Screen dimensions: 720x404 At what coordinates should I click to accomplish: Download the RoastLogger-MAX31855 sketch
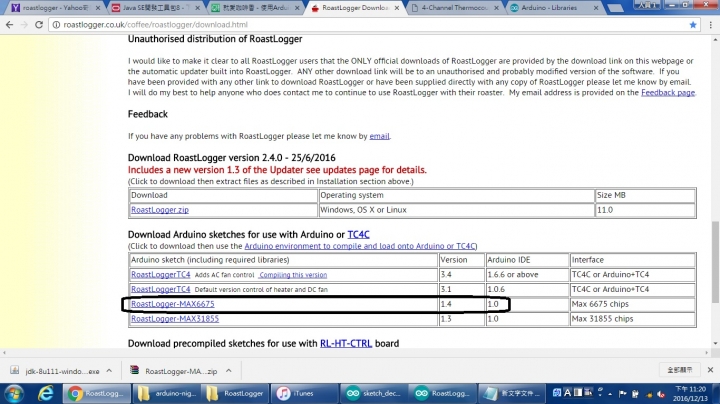coord(175,319)
